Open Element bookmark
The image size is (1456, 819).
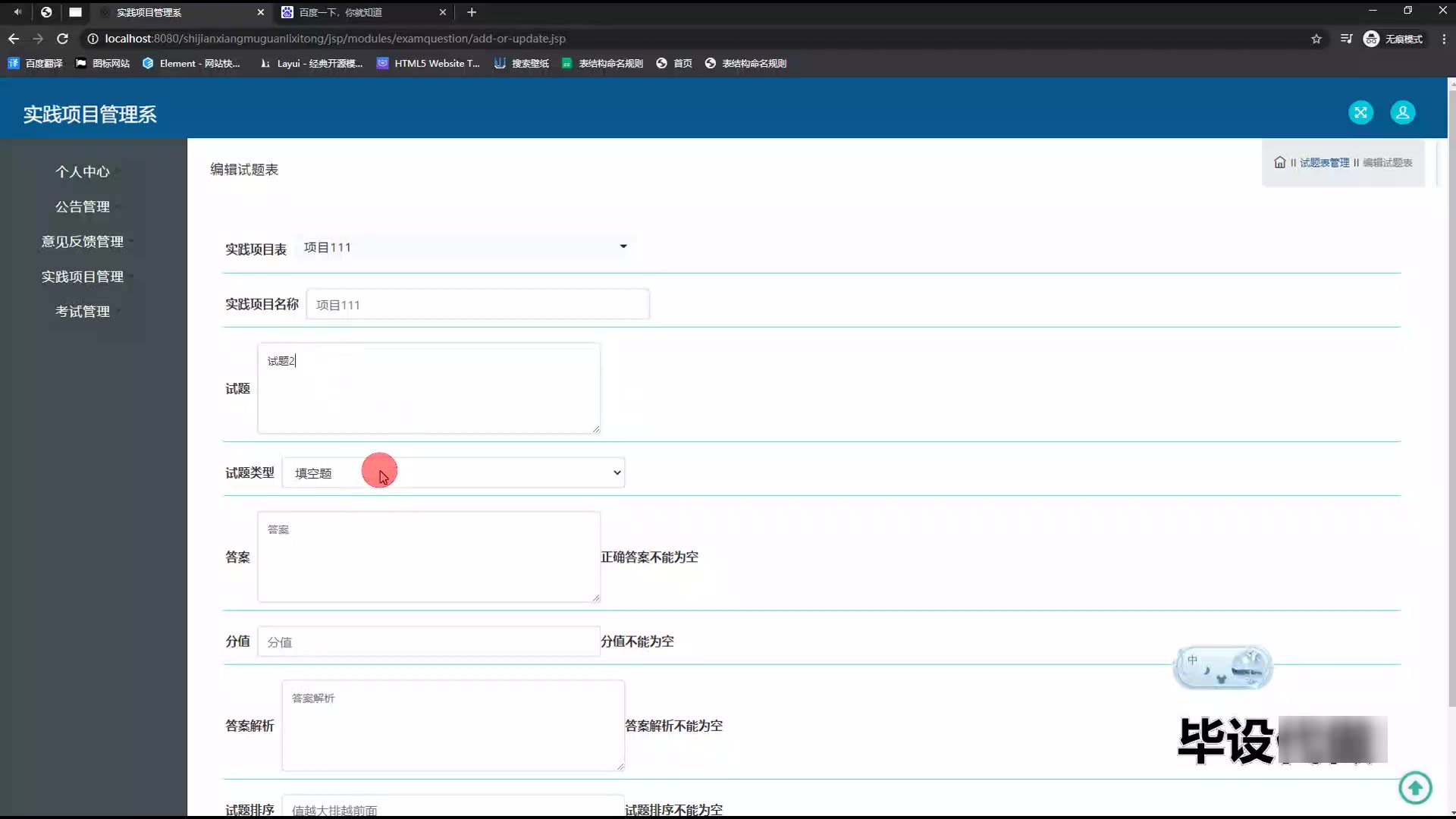click(191, 64)
